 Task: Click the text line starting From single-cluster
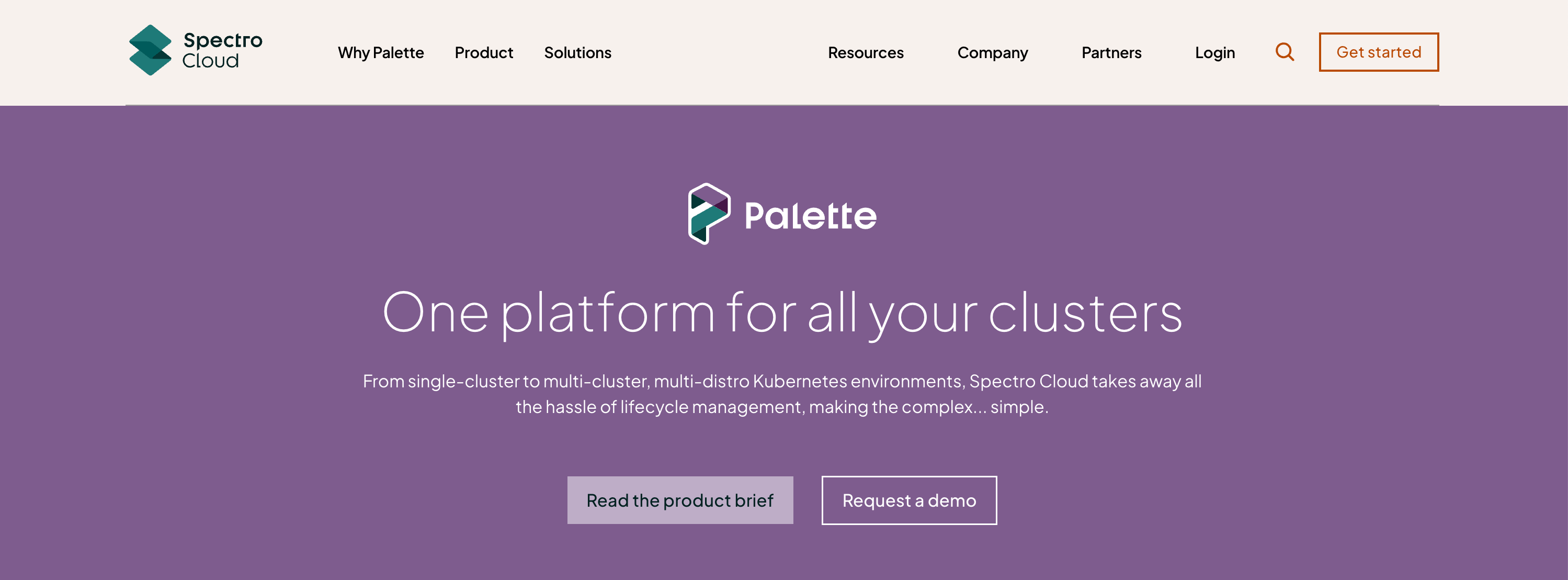782,382
